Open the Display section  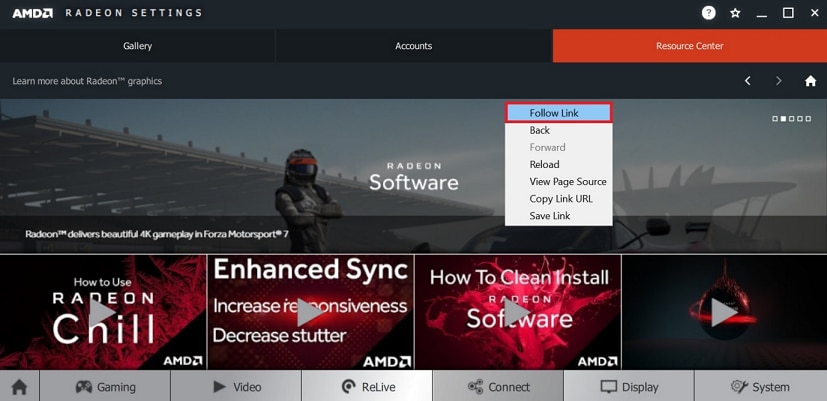[x=629, y=387]
